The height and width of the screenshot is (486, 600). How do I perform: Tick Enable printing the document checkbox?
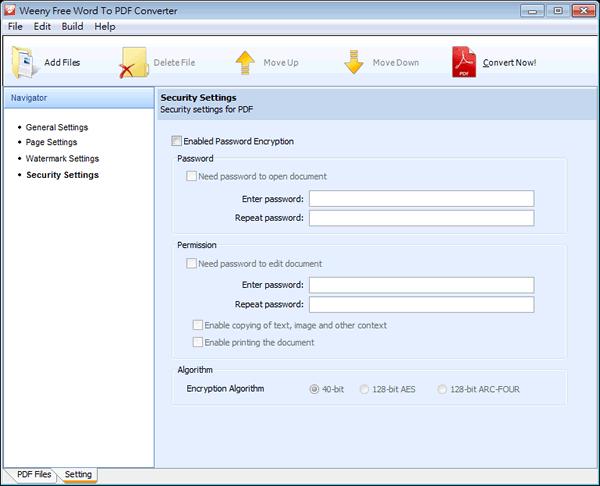197,342
